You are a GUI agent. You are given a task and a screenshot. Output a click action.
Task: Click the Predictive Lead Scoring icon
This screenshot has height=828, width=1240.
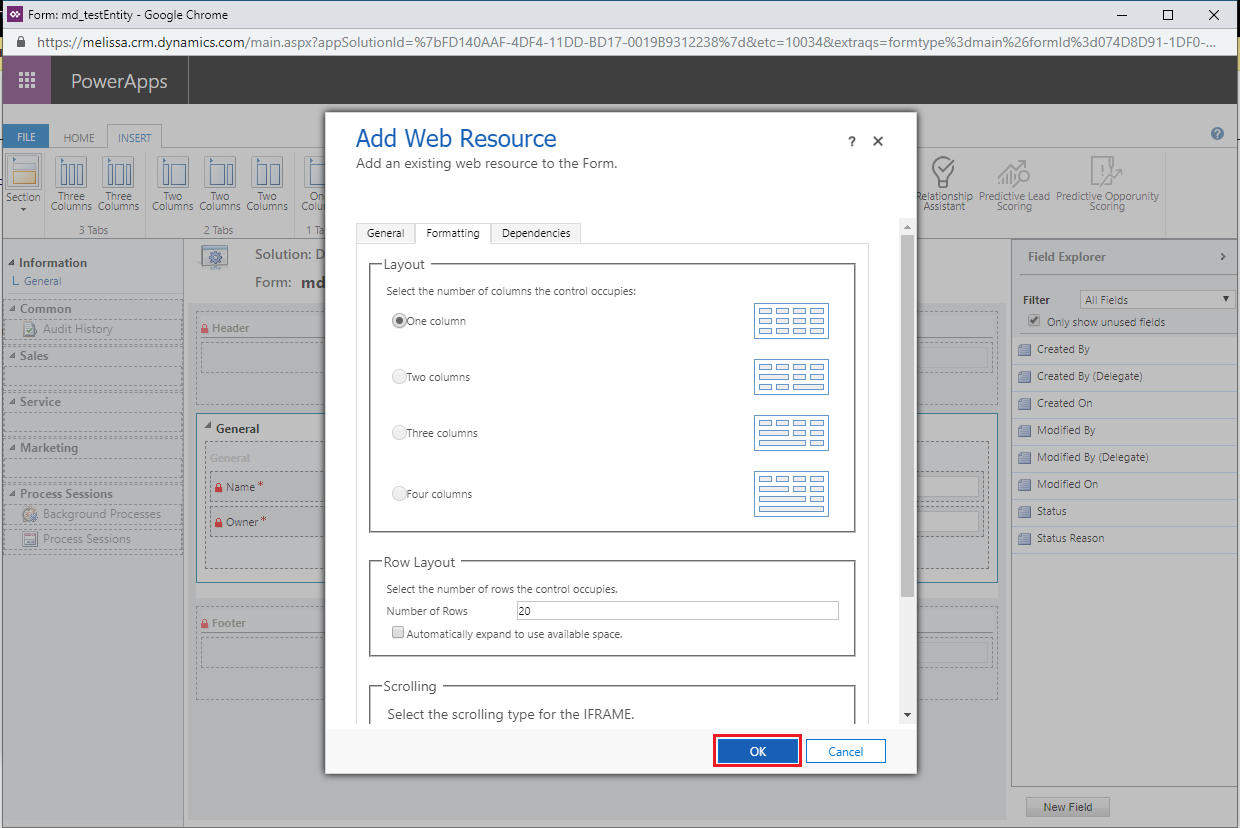[x=1014, y=172]
